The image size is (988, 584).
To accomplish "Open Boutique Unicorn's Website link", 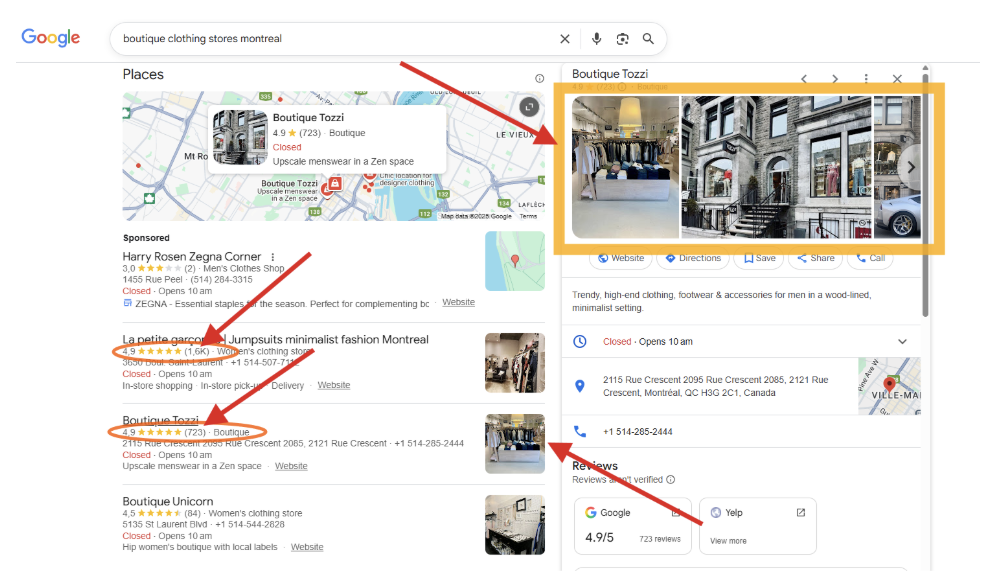I will 307,547.
